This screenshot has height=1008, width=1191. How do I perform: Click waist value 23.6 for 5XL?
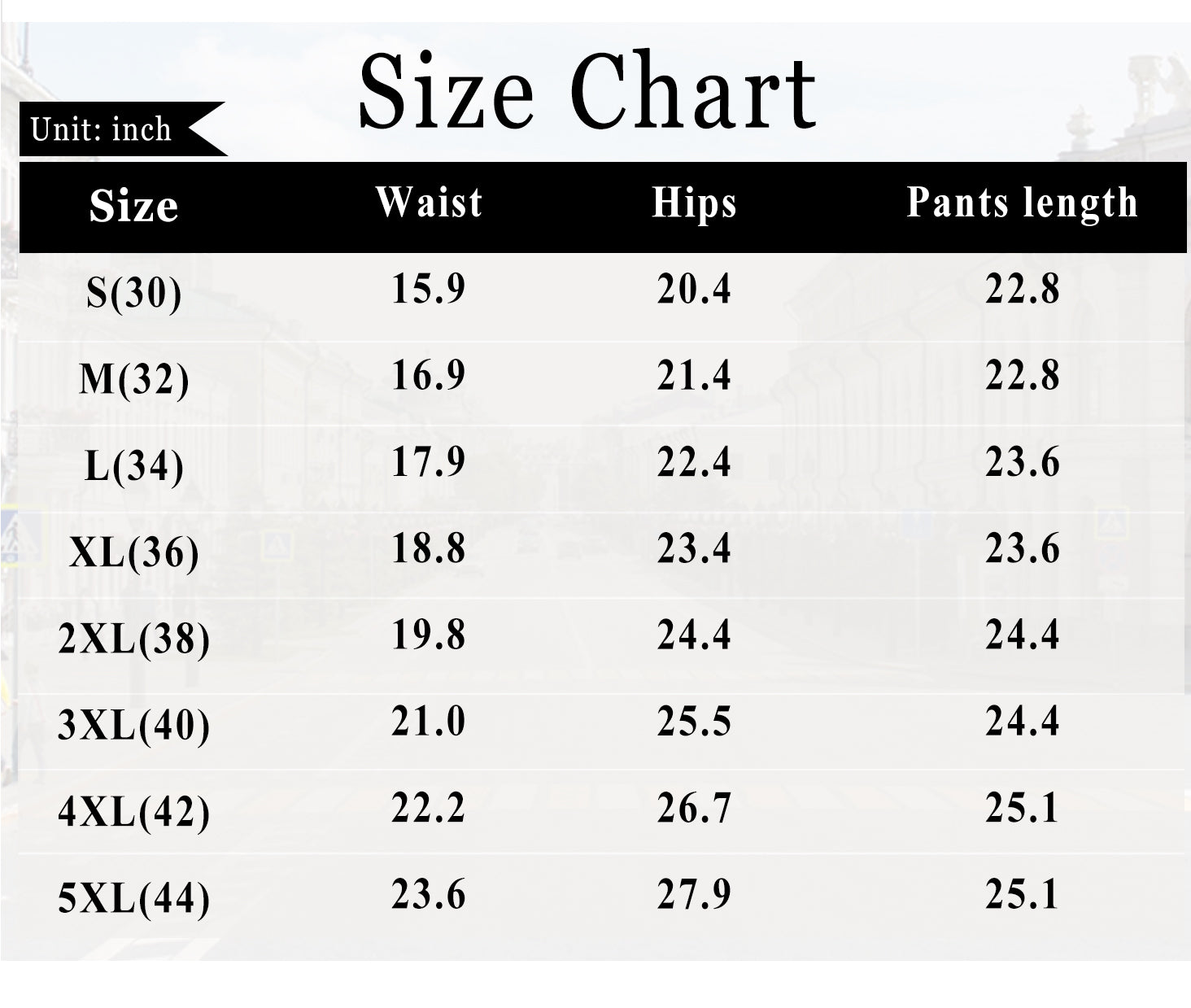coord(429,894)
